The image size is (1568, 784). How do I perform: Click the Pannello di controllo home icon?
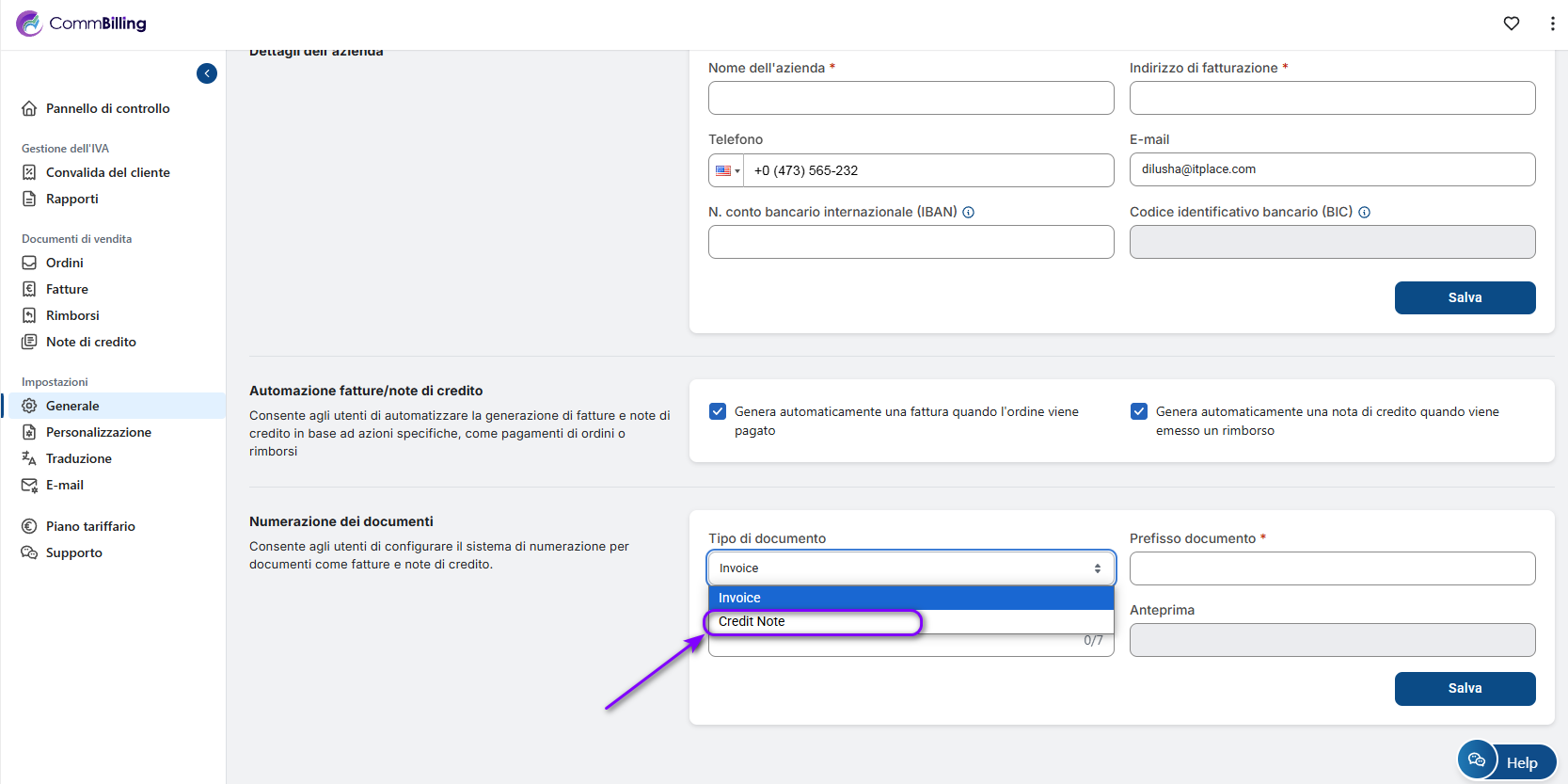(x=29, y=108)
